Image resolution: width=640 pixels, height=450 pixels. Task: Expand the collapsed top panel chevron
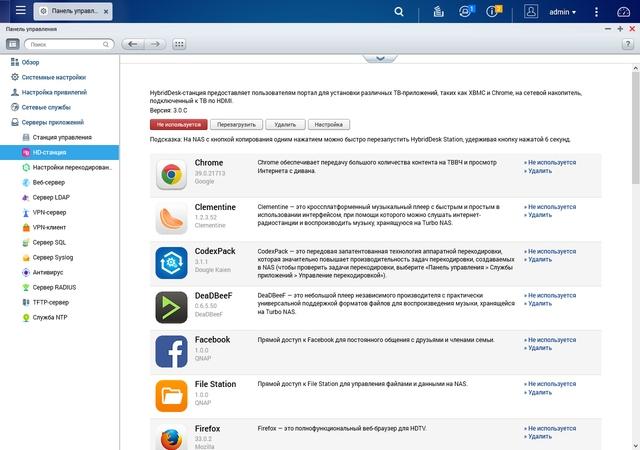point(380,58)
